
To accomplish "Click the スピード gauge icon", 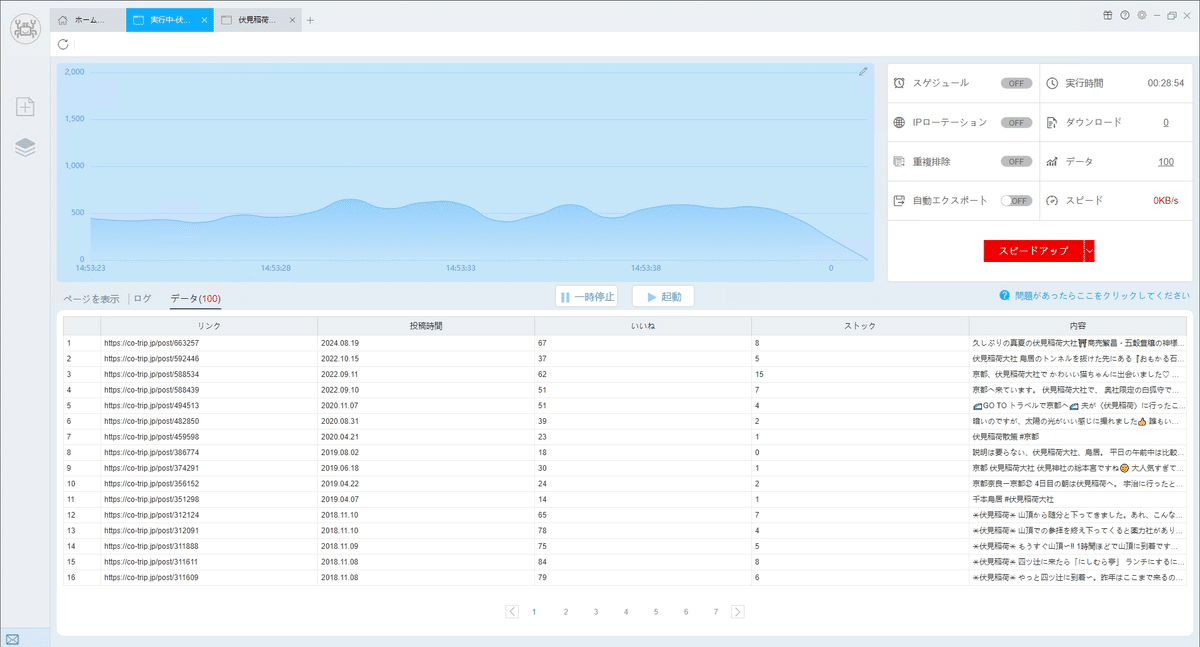I will [1052, 200].
